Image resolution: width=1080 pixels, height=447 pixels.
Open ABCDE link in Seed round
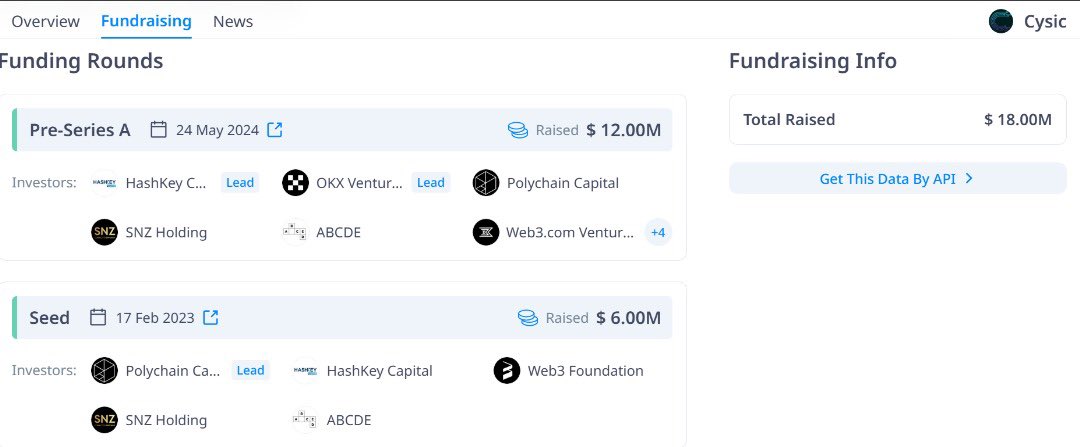(x=349, y=421)
